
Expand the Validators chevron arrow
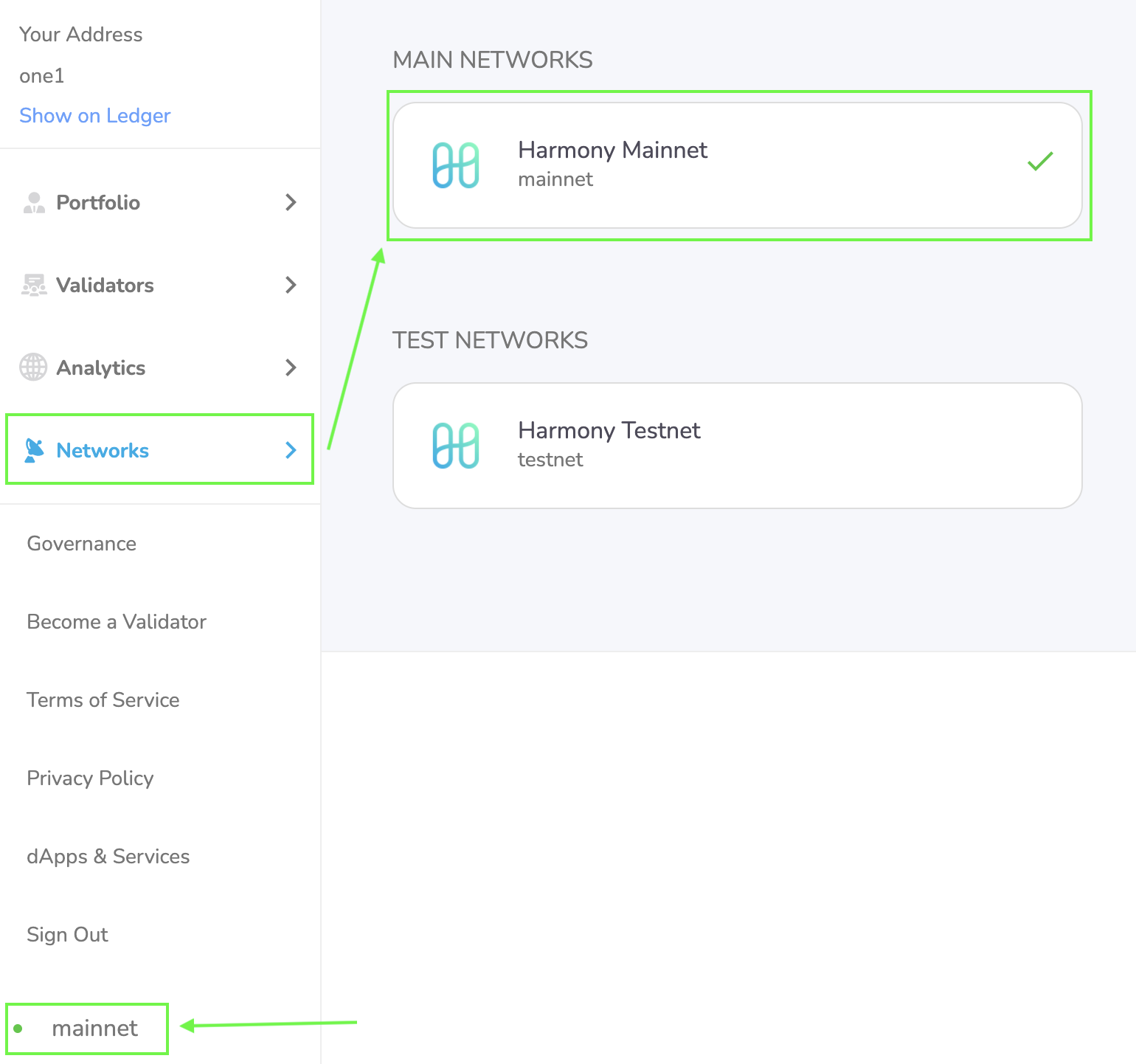pos(291,285)
